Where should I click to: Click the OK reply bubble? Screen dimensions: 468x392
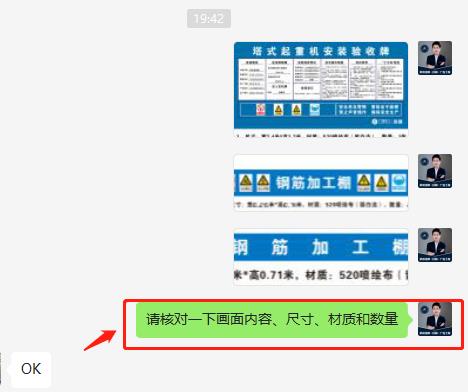tap(31, 369)
